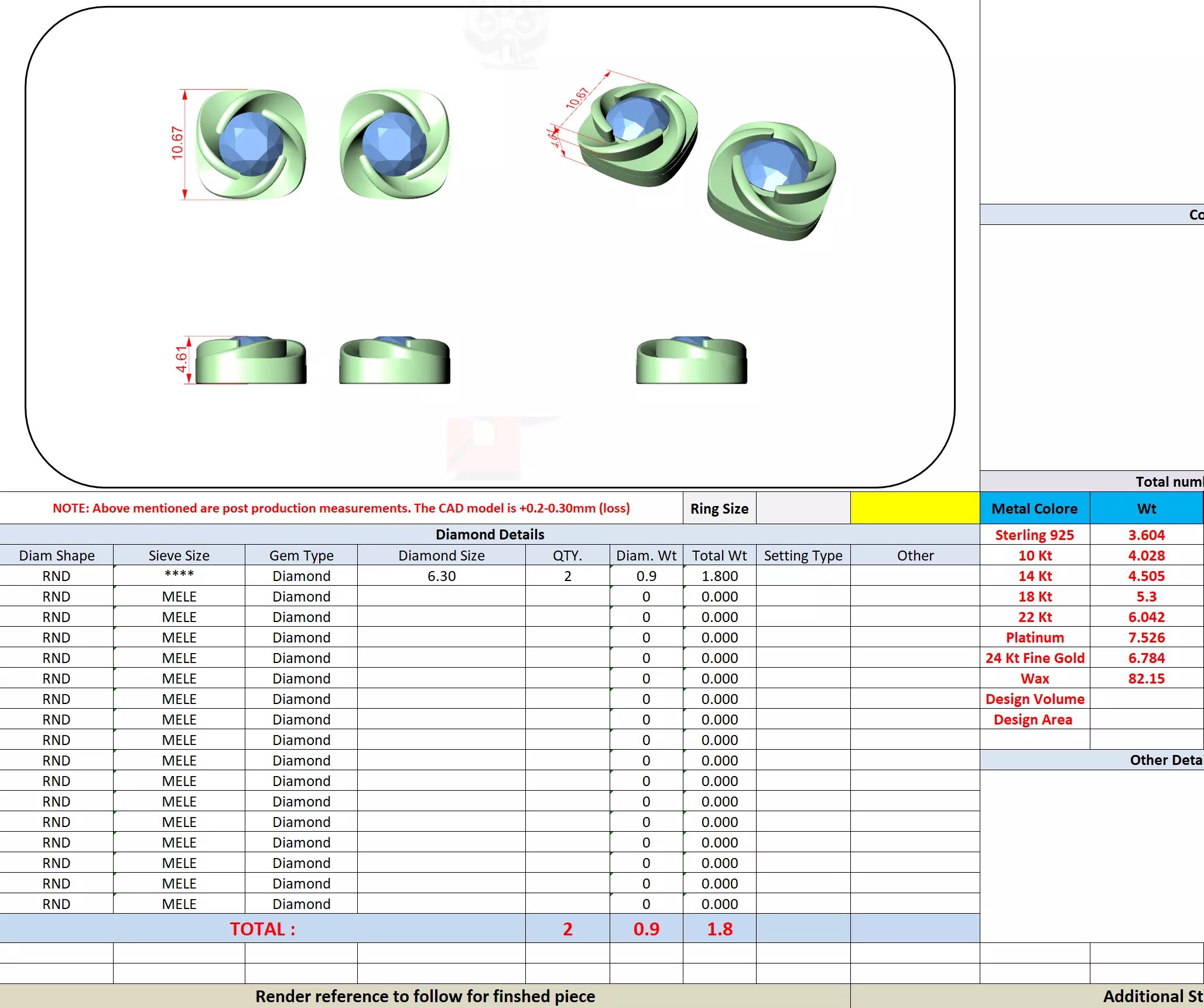Click Render reference to follow for finished piece
This screenshot has height=1008, width=1204.
tap(425, 996)
